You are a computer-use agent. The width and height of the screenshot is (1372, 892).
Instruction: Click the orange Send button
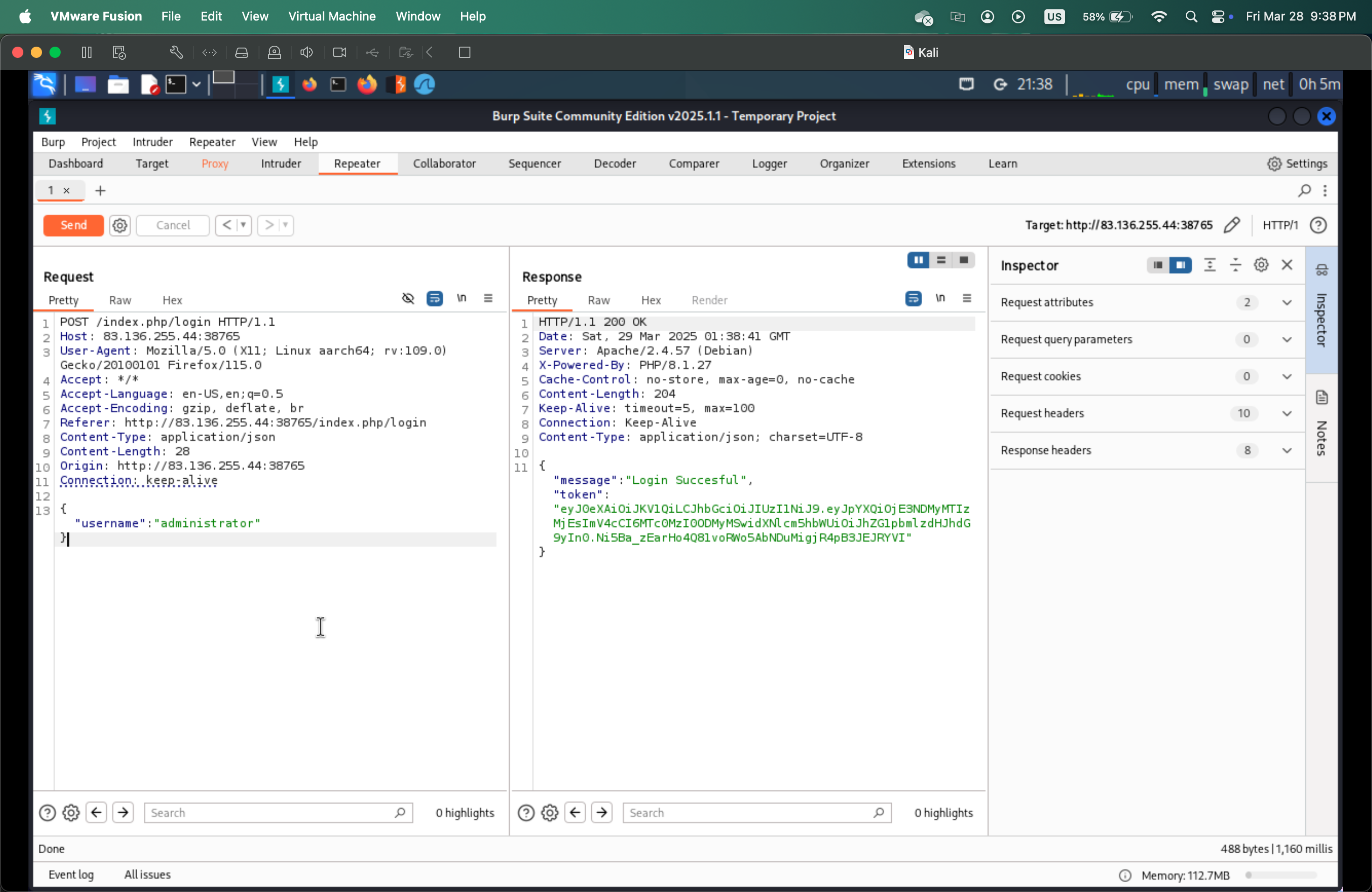click(73, 225)
